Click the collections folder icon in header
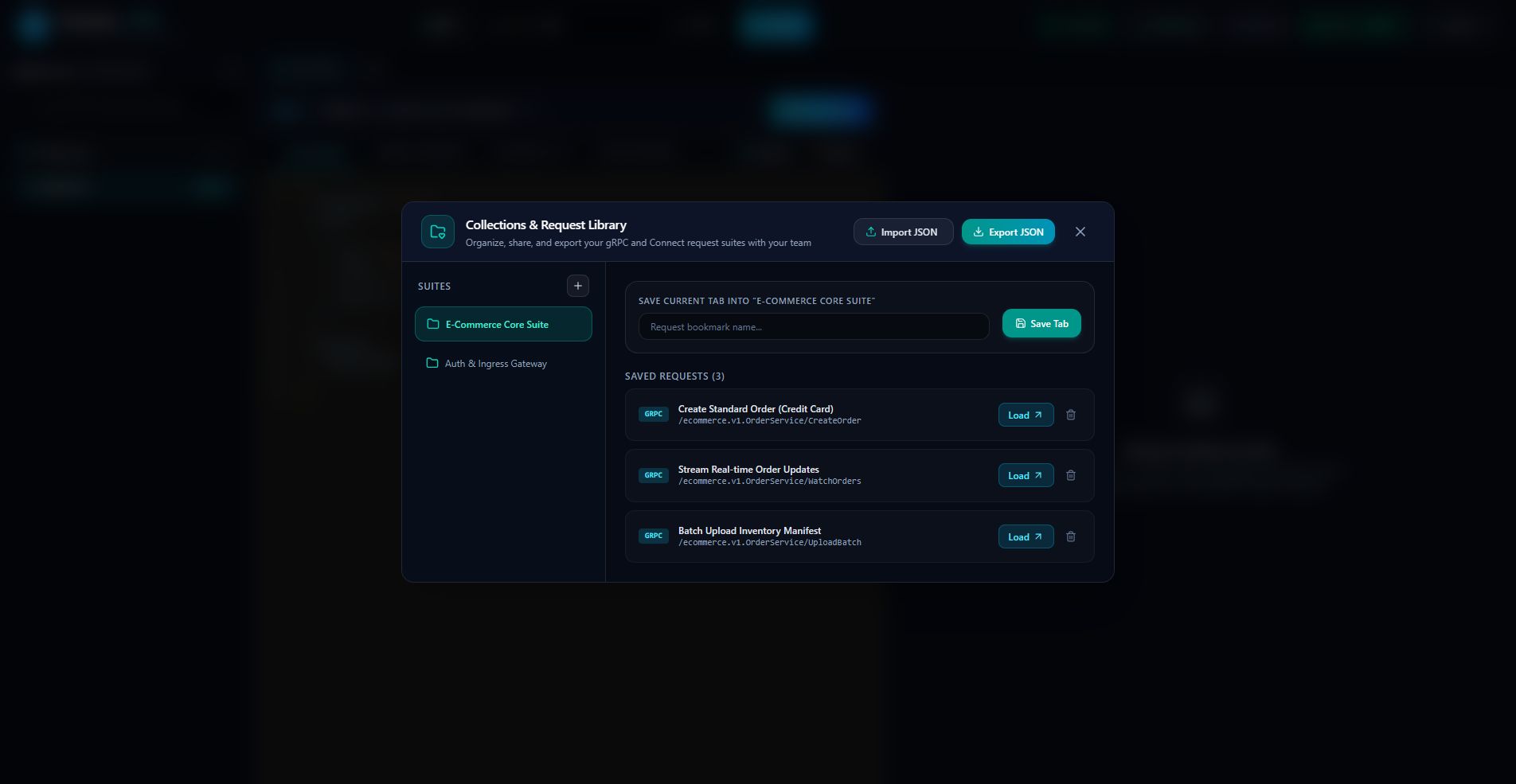This screenshot has height=784, width=1516. point(438,232)
